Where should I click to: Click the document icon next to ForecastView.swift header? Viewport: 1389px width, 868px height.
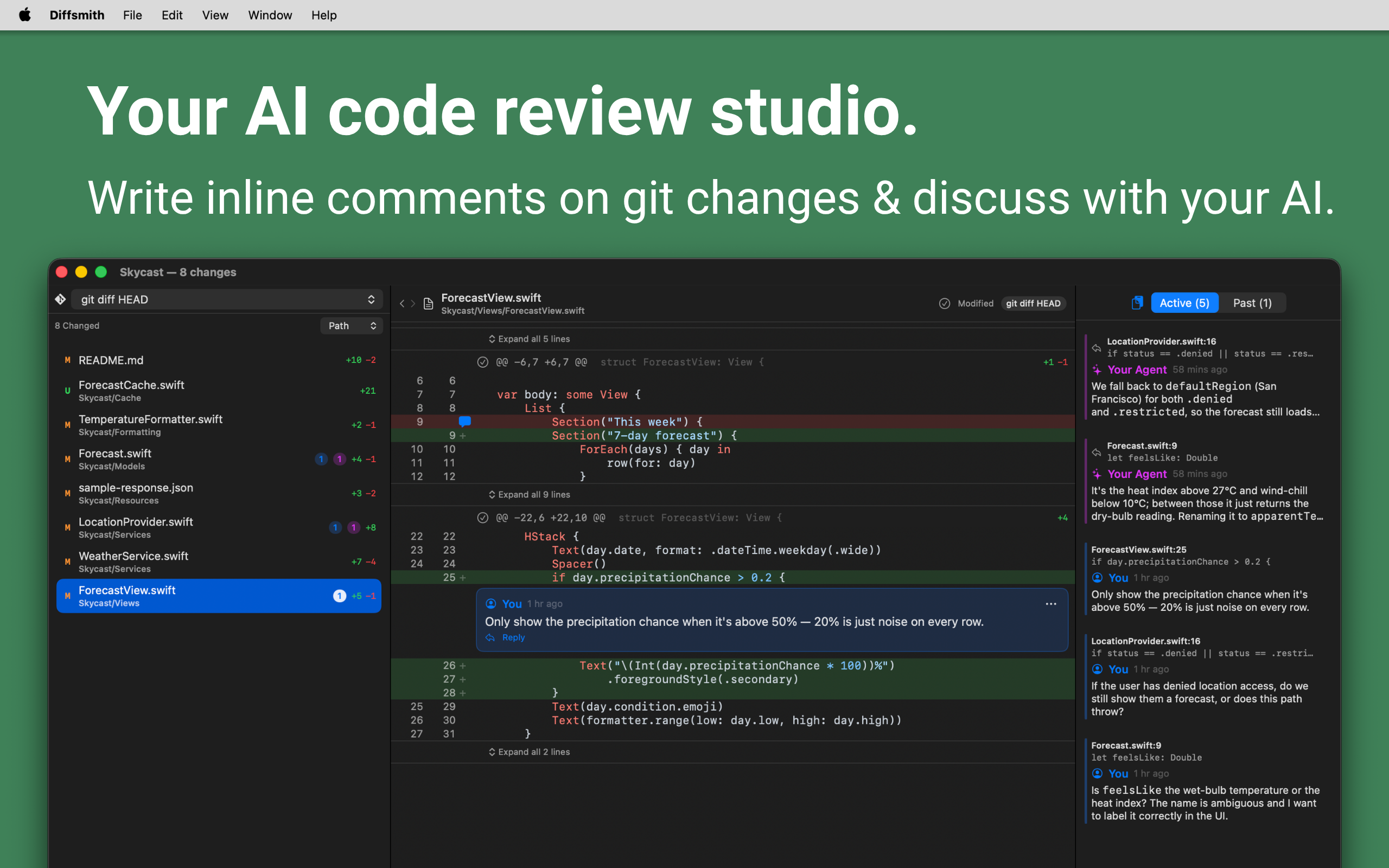tap(428, 303)
